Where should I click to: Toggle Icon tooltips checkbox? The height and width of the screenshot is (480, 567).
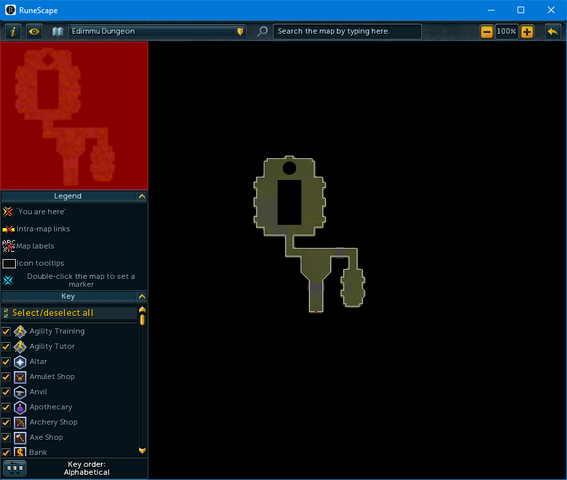click(x=9, y=264)
